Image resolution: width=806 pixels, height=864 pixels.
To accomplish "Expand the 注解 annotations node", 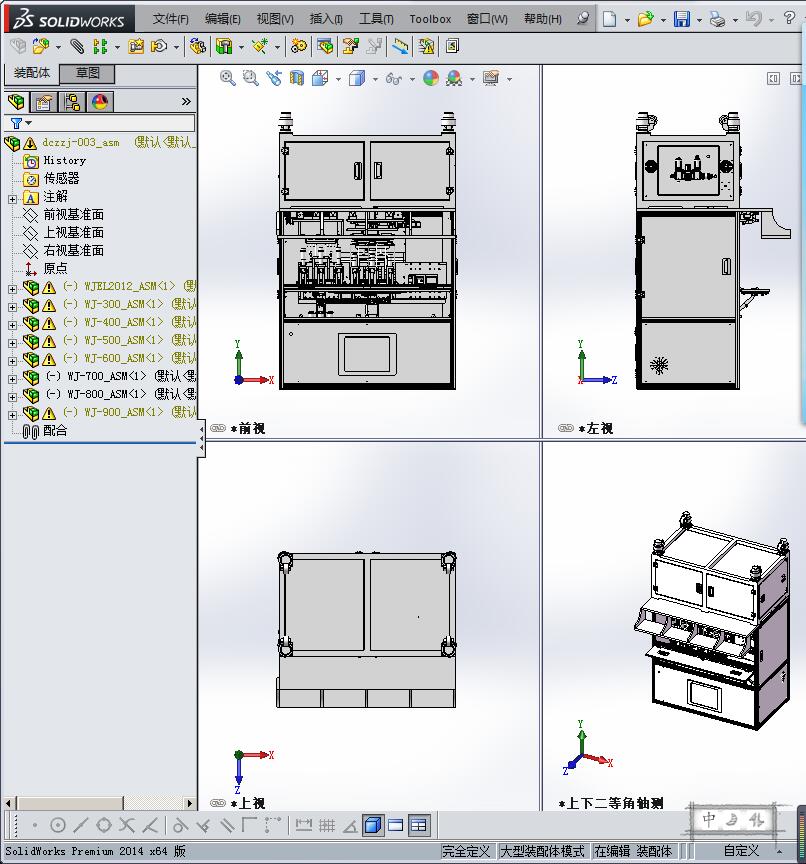I will [x=12, y=199].
